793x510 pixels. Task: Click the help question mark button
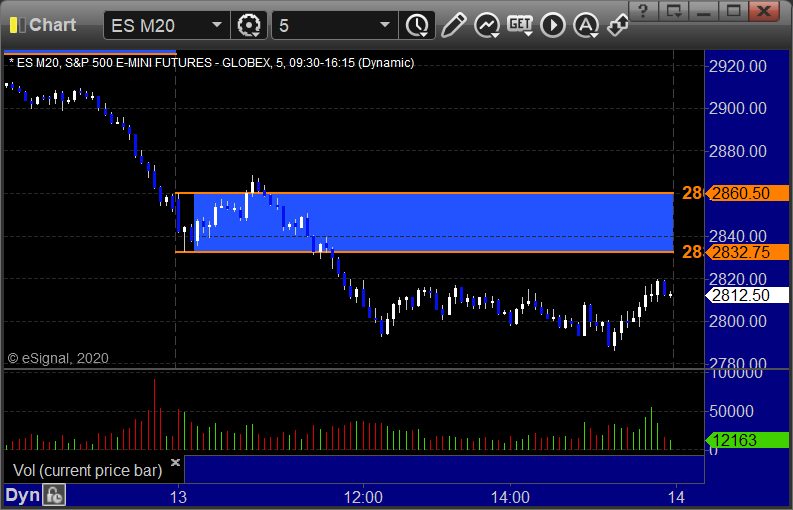pos(643,11)
